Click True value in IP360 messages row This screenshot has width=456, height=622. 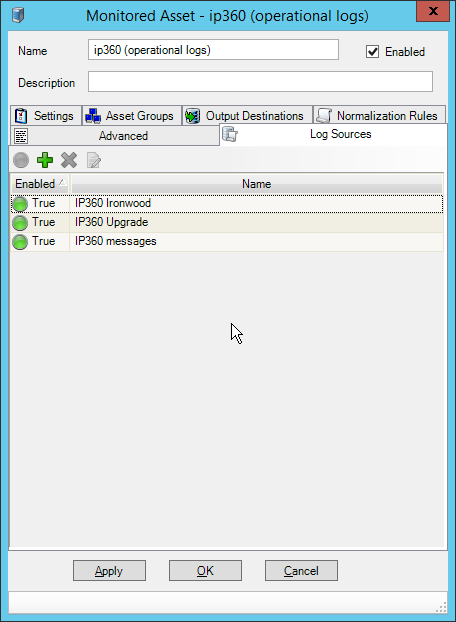[x=44, y=241]
